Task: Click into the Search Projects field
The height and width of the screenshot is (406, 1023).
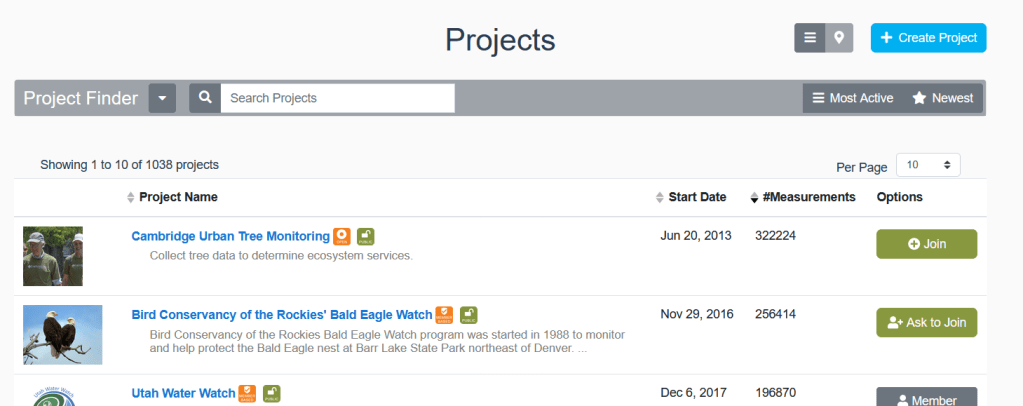Action: (x=337, y=98)
